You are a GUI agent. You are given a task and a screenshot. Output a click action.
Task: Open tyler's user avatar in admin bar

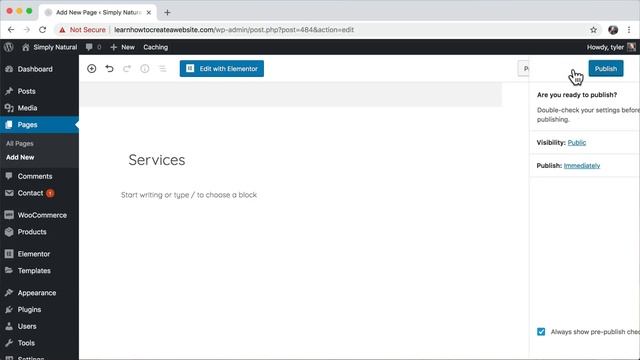[x=631, y=47]
